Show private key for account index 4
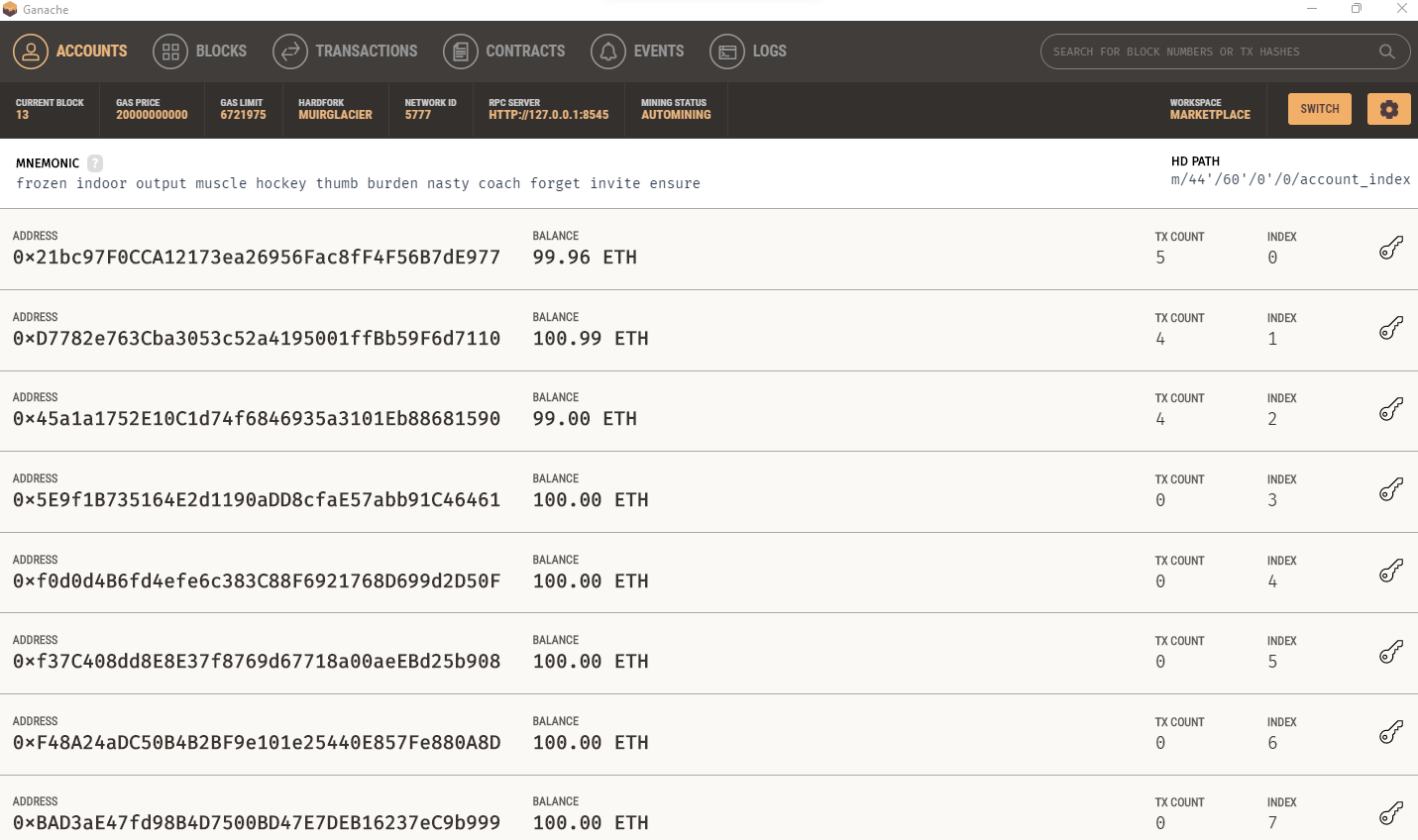 [x=1391, y=571]
